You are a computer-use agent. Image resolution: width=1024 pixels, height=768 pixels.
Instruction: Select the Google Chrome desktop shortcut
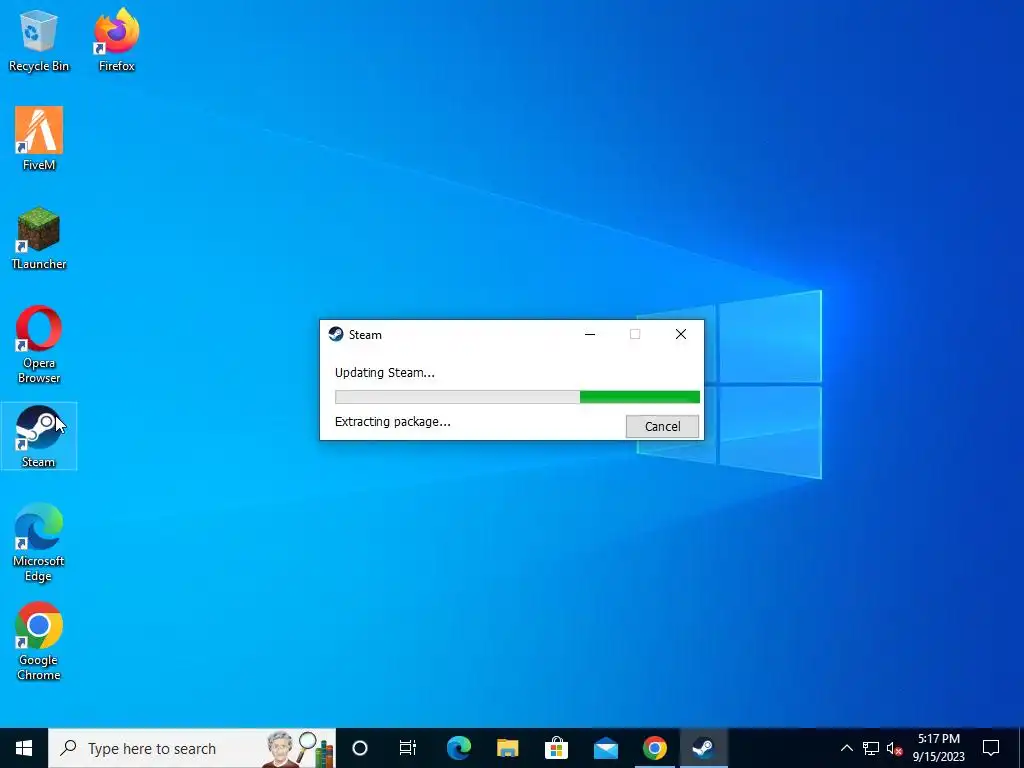(39, 642)
